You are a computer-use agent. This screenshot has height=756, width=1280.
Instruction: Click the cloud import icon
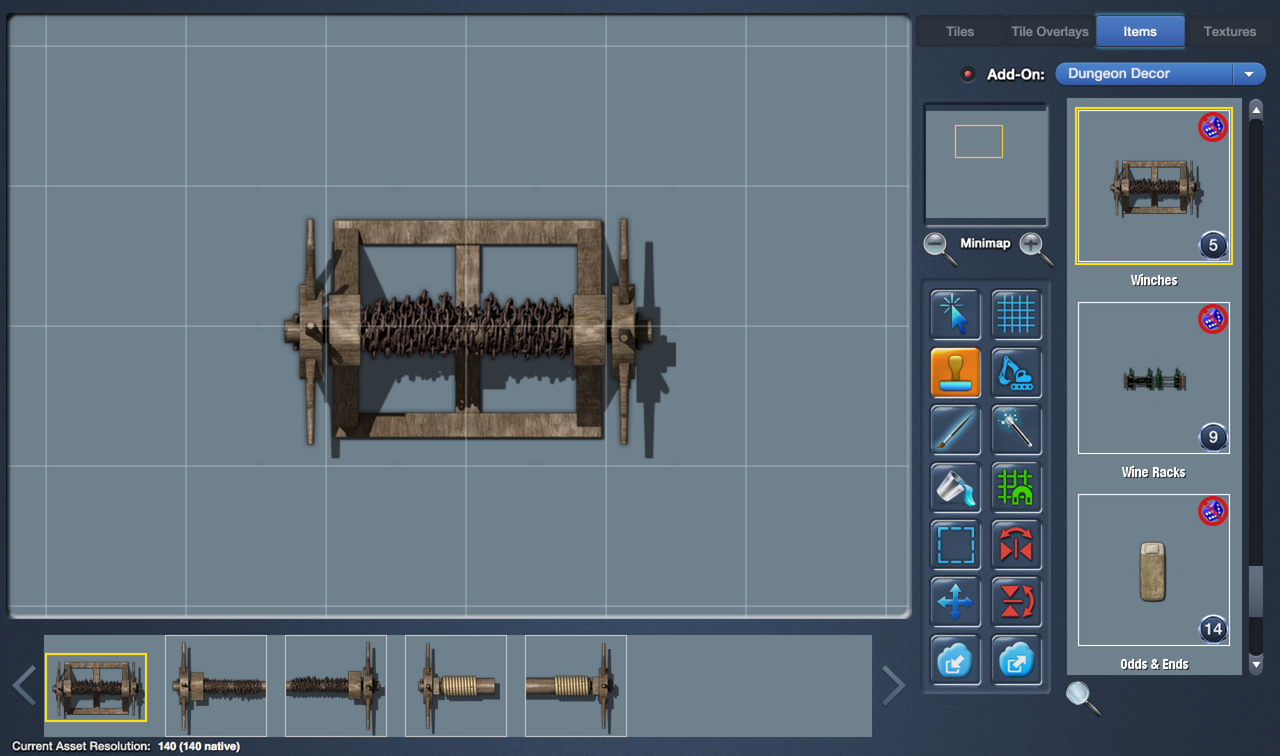coord(955,660)
